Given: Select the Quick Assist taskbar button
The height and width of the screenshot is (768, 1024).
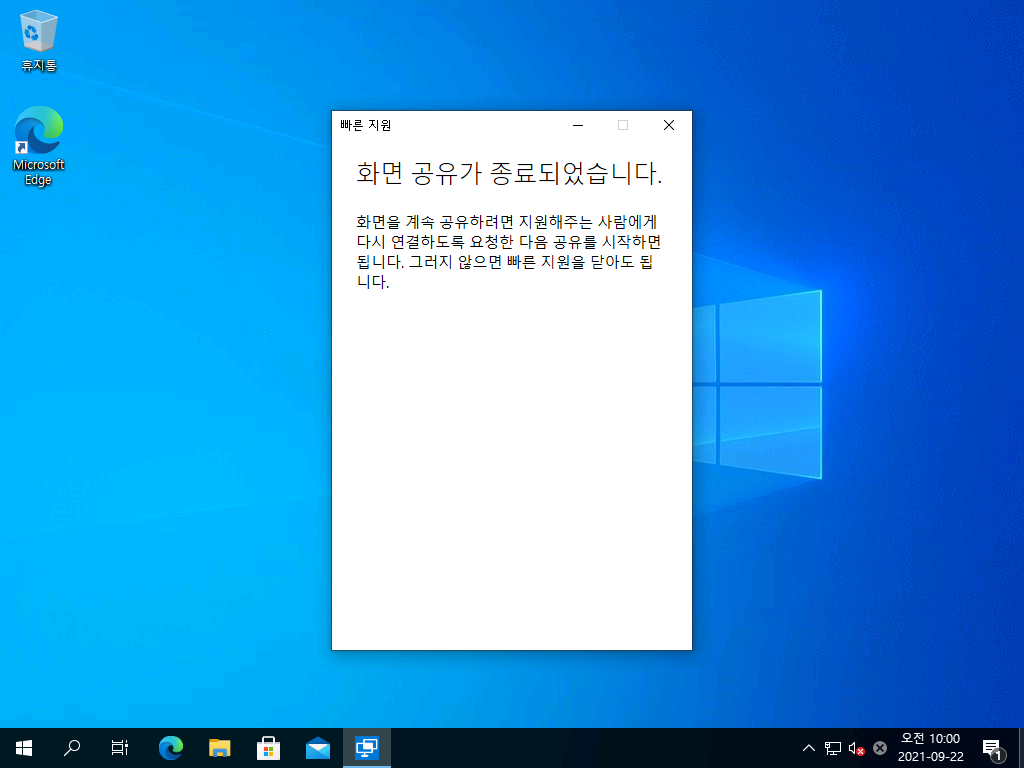Looking at the screenshot, I should [366, 748].
